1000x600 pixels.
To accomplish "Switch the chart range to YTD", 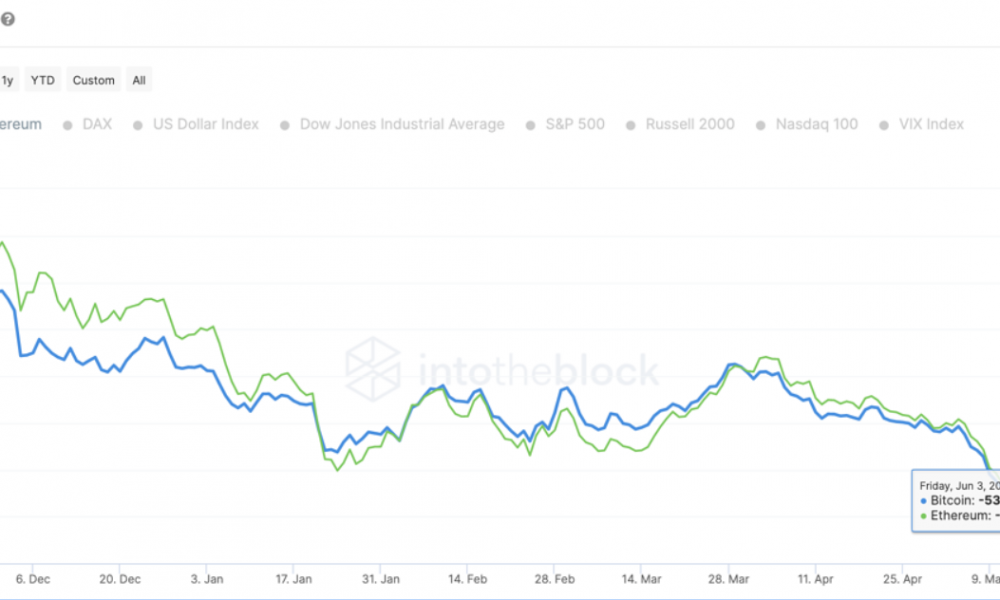I will pos(43,80).
